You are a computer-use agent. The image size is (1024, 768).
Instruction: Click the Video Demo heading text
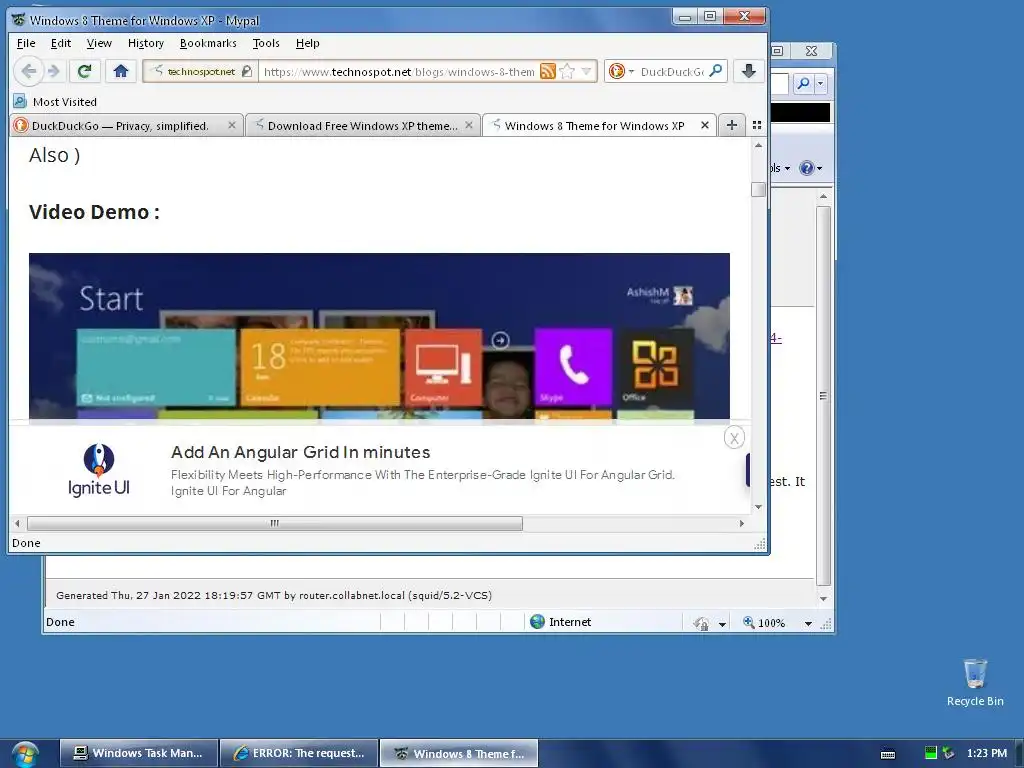point(94,212)
